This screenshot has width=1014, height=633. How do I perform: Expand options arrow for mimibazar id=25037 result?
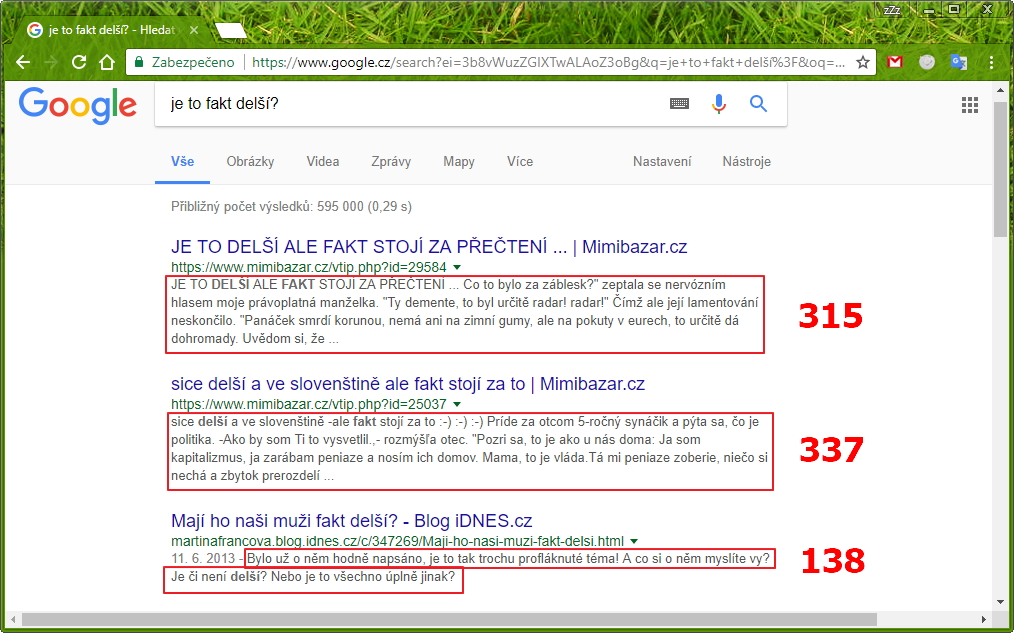coord(457,404)
